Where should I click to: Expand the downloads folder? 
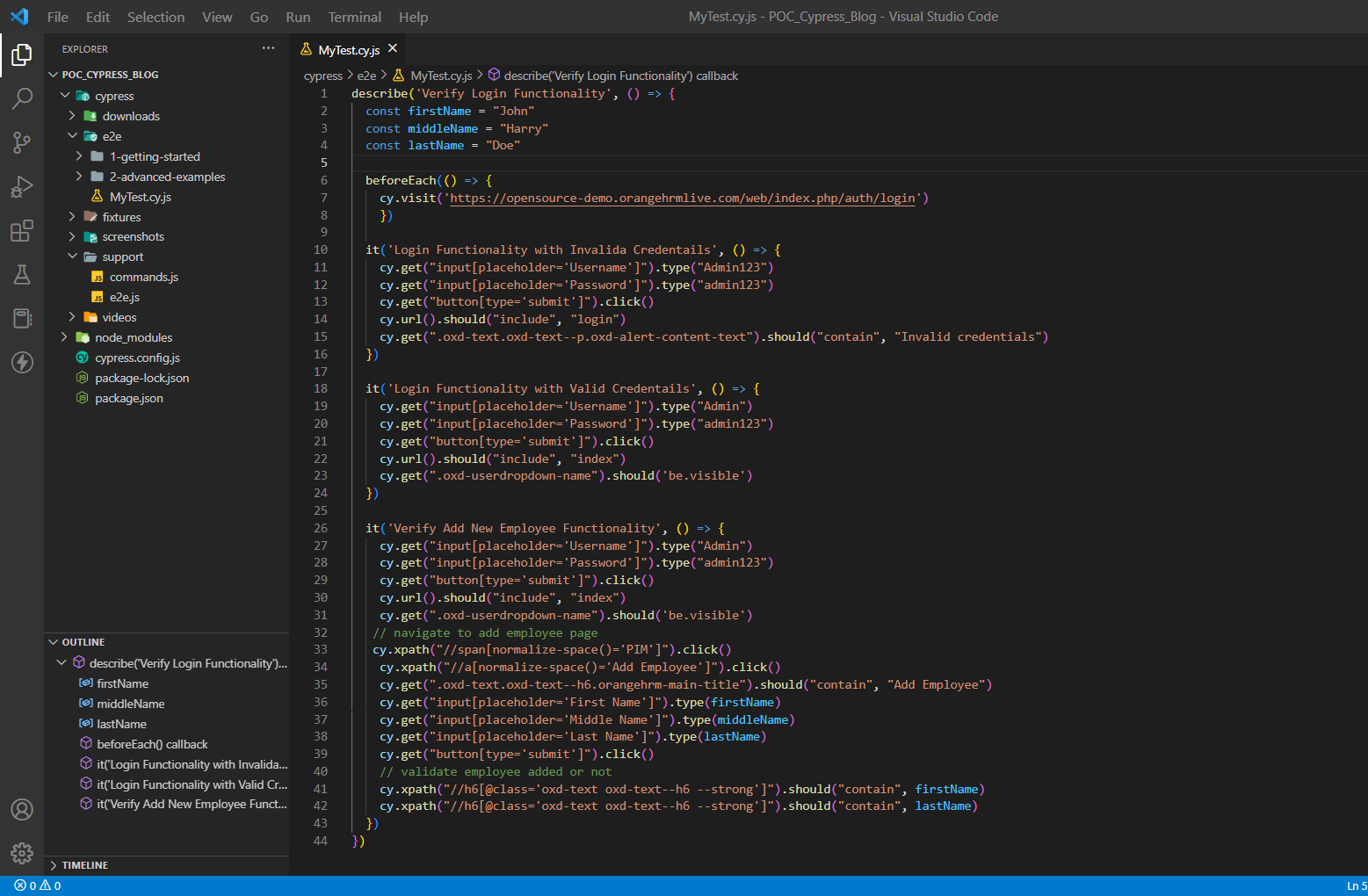tap(72, 116)
